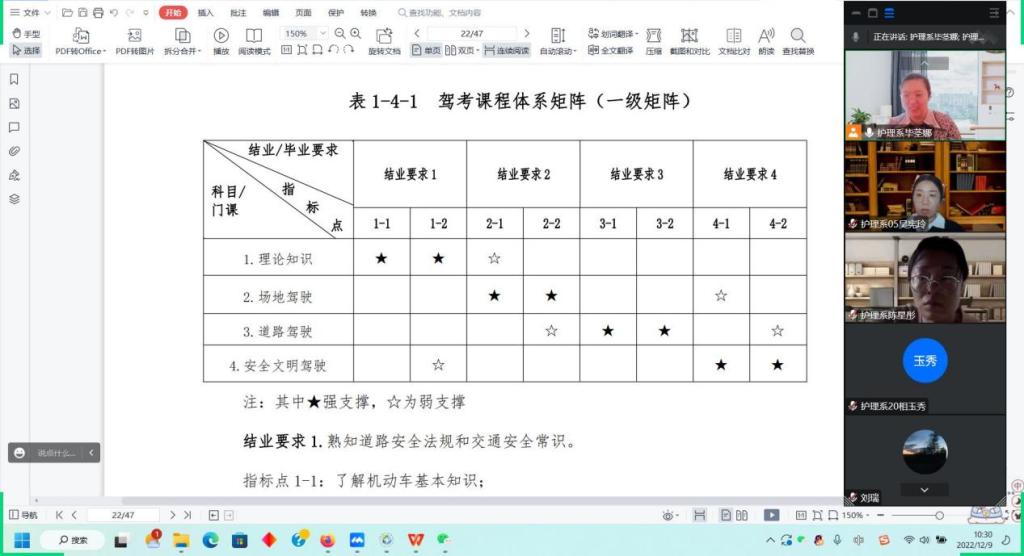Click the PDF转Office conversion icon
The image size is (1024, 556).
(x=78, y=36)
